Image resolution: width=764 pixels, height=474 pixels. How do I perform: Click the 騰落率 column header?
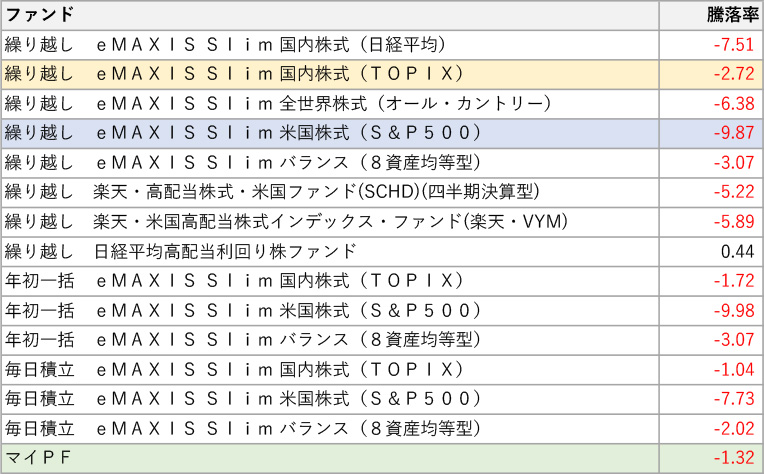pos(727,15)
